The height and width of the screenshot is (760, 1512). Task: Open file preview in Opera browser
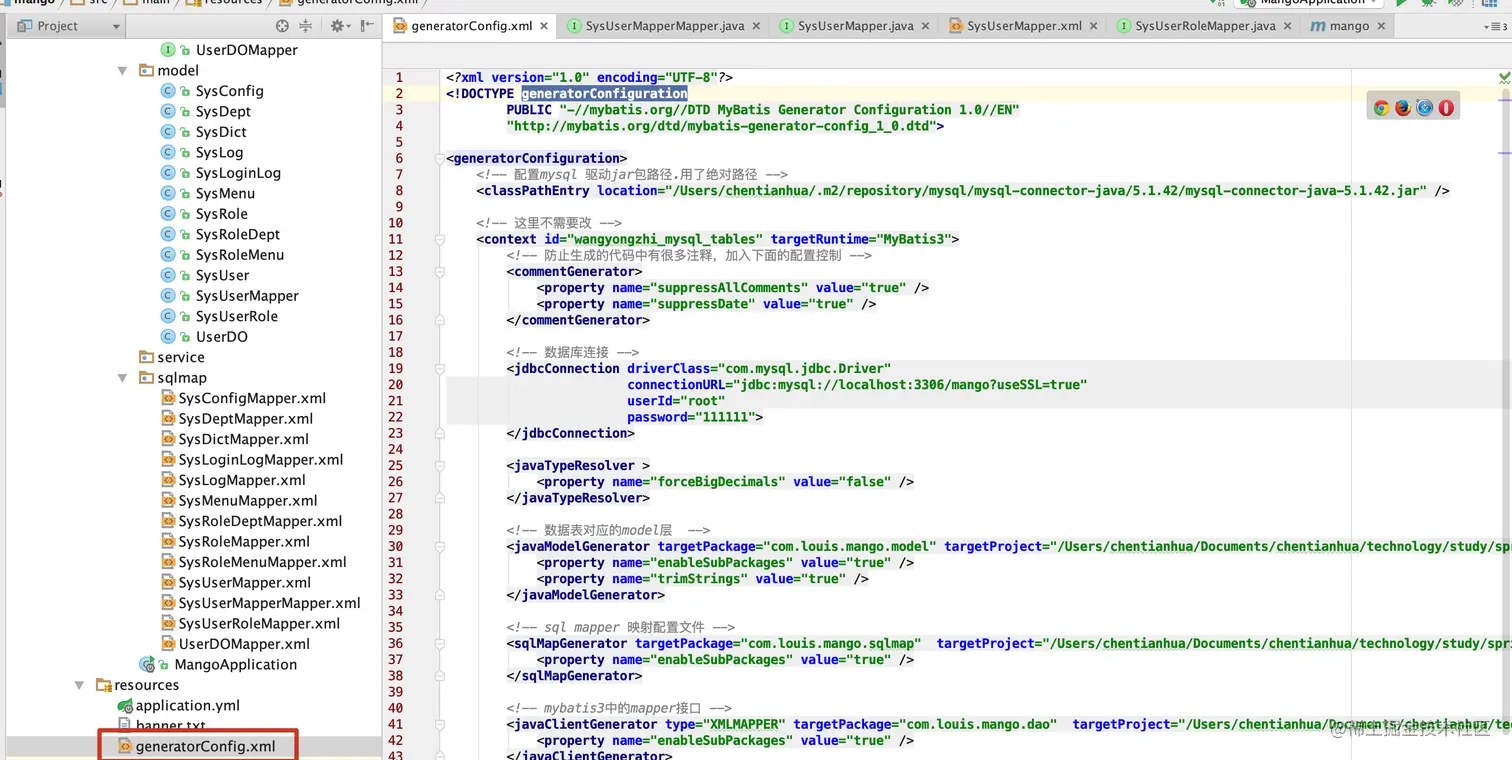click(1446, 108)
